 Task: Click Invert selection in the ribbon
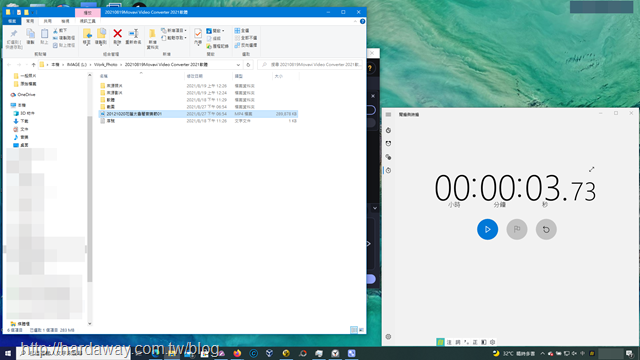click(246, 45)
